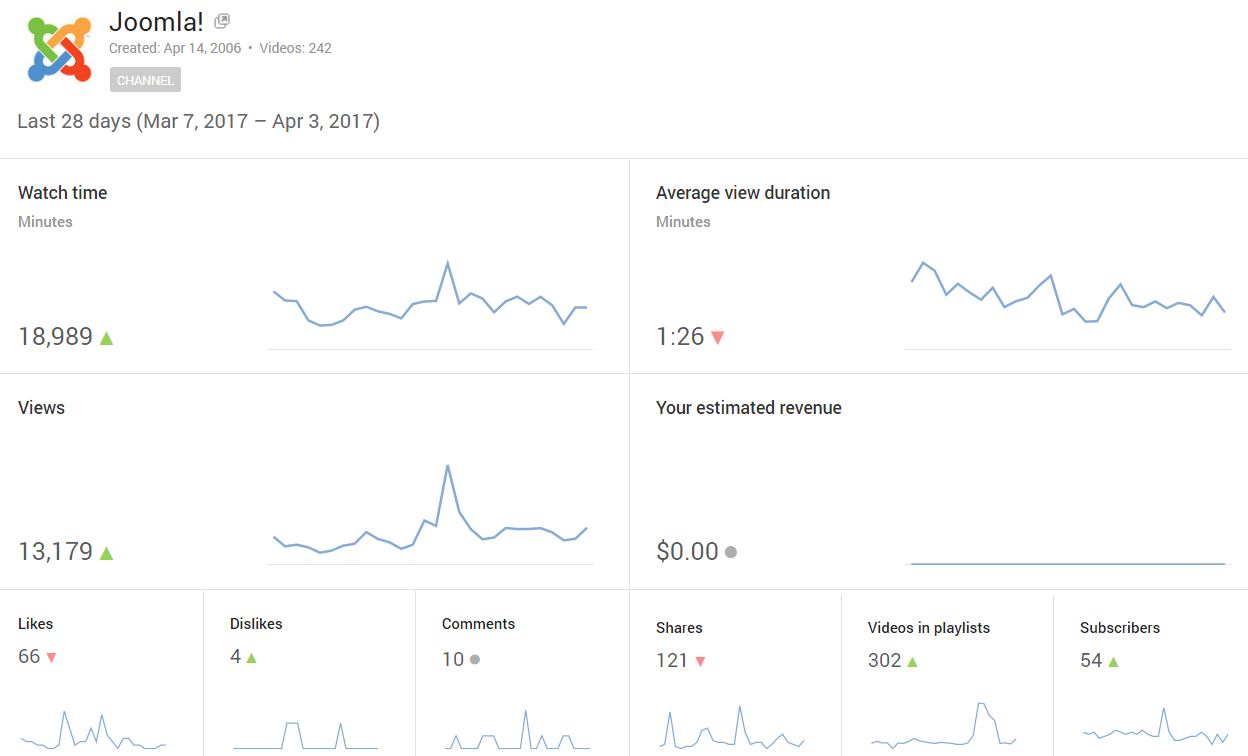Open the Dislikes metric card
Viewport: 1248px width, 756px height.
click(309, 673)
